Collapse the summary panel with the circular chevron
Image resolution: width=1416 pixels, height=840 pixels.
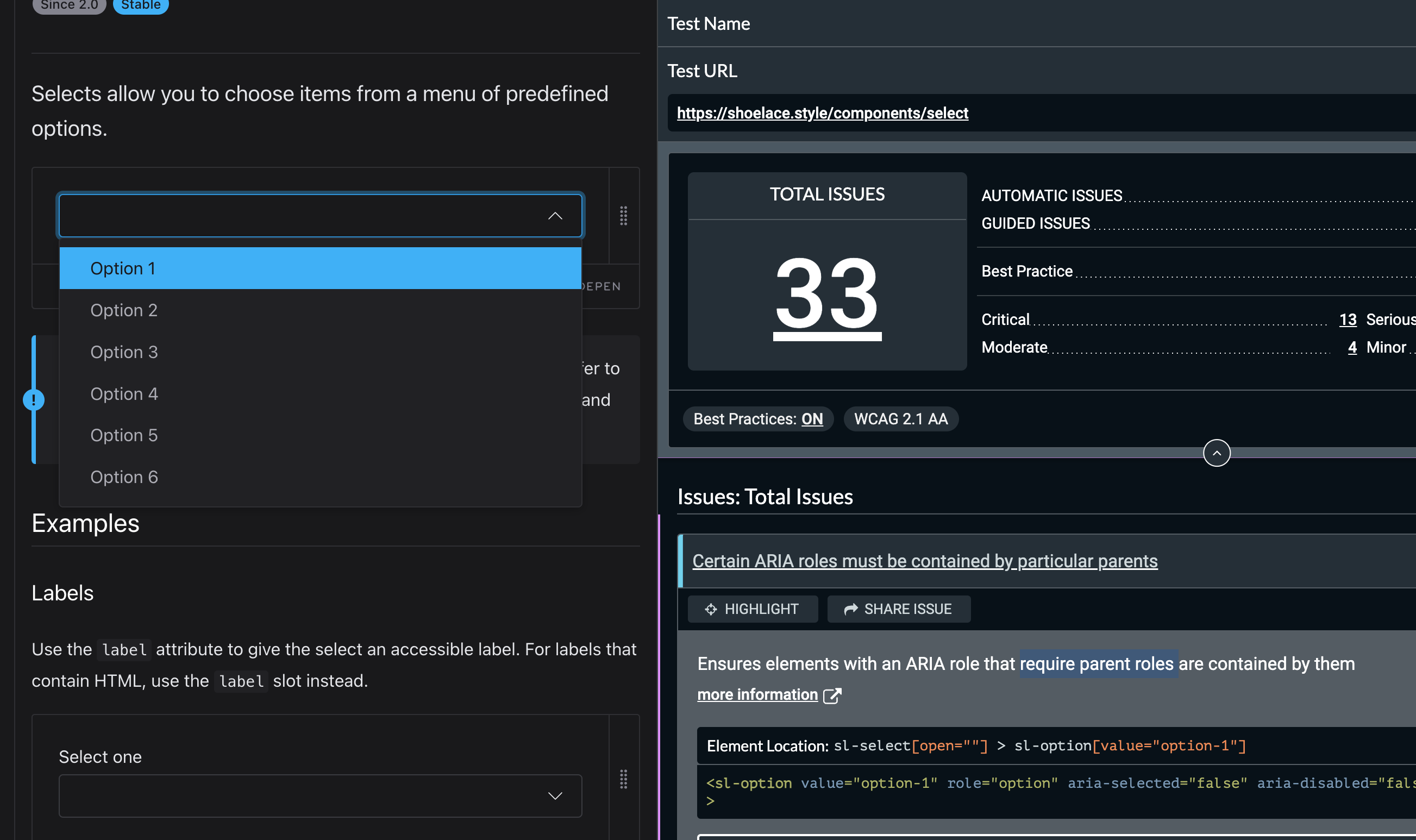pyautogui.click(x=1217, y=452)
